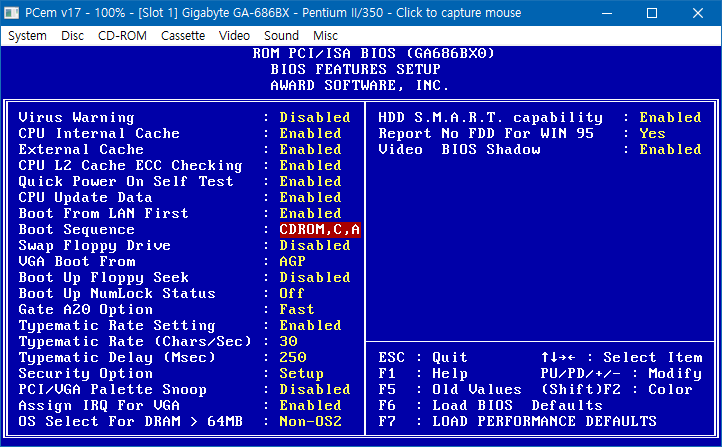722x447 pixels.
Task: Click the Disabled value of Swap Floppy Drive
Action: tap(315, 245)
